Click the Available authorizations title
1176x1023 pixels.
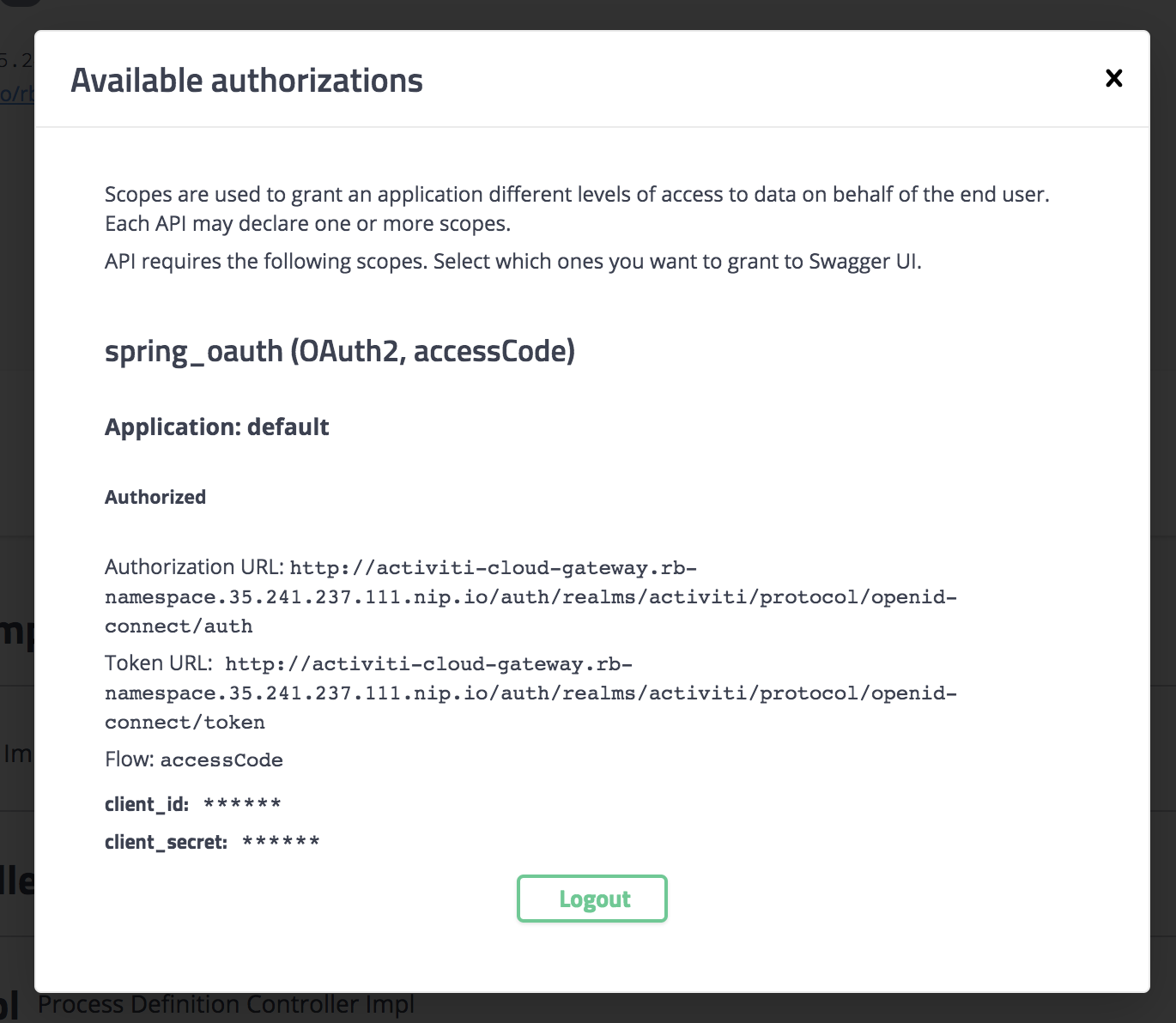[246, 80]
